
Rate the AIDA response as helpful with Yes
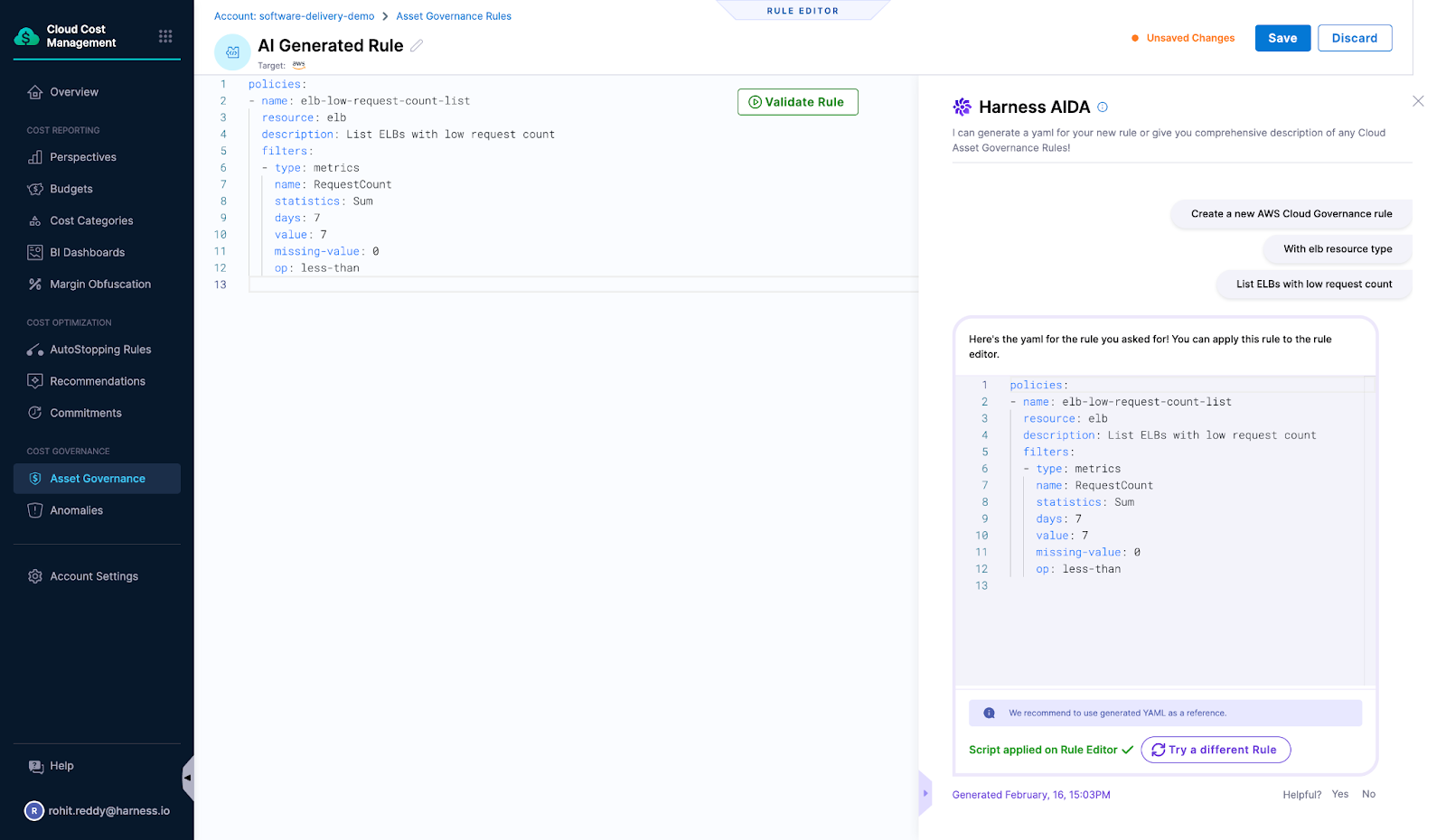1340,794
